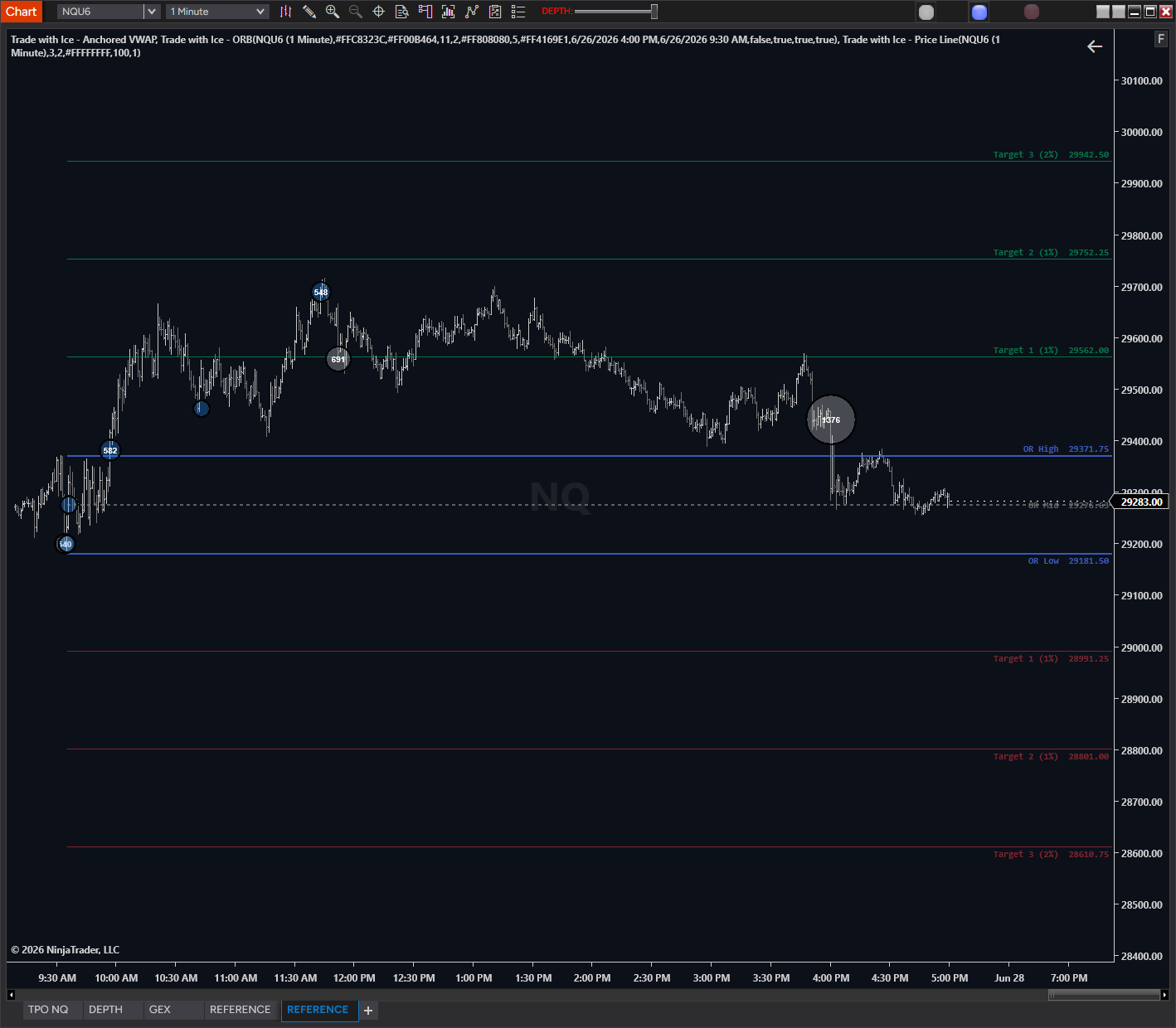Viewport: 1176px width, 1028px height.
Task: Open the Data Series dialog
Action: click(449, 12)
